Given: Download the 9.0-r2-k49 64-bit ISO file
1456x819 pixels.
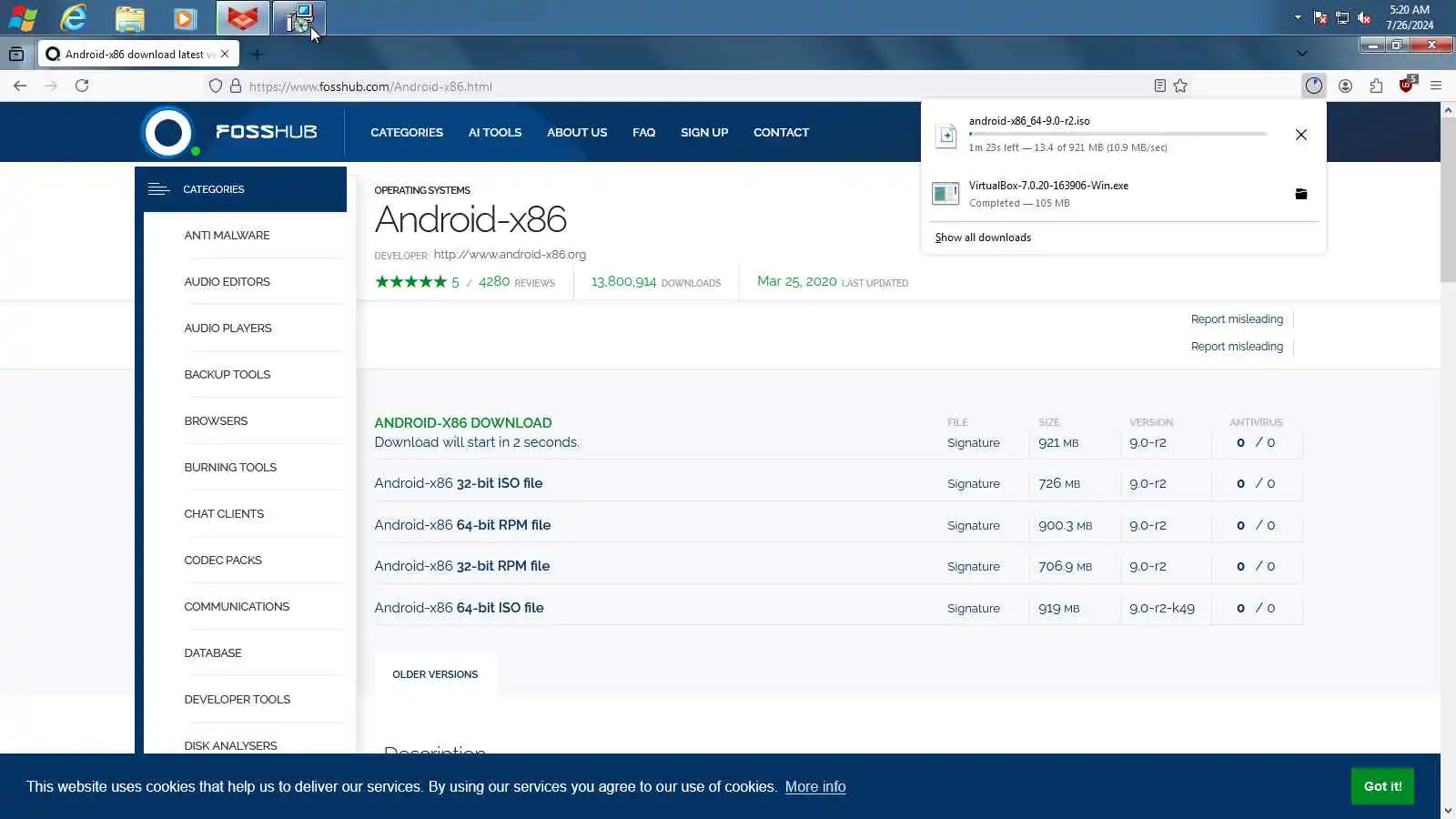Looking at the screenshot, I should point(459,608).
